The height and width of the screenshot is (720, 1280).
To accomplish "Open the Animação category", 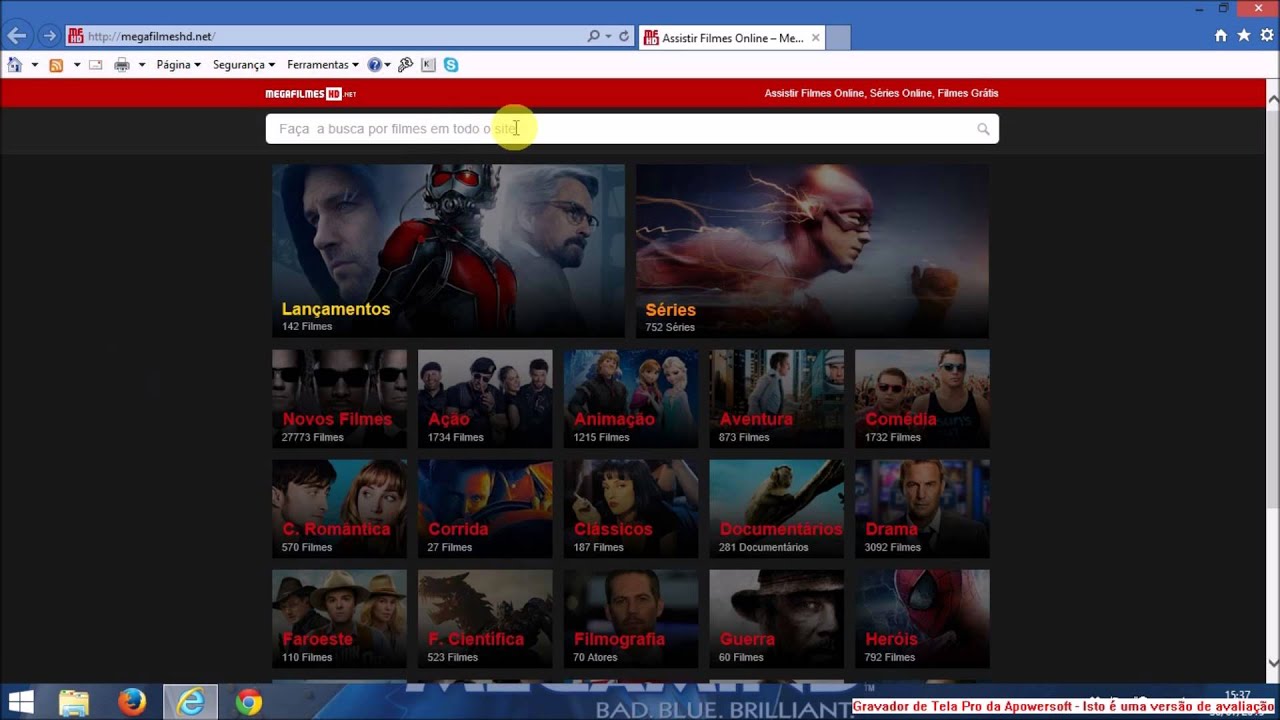I will coord(631,398).
